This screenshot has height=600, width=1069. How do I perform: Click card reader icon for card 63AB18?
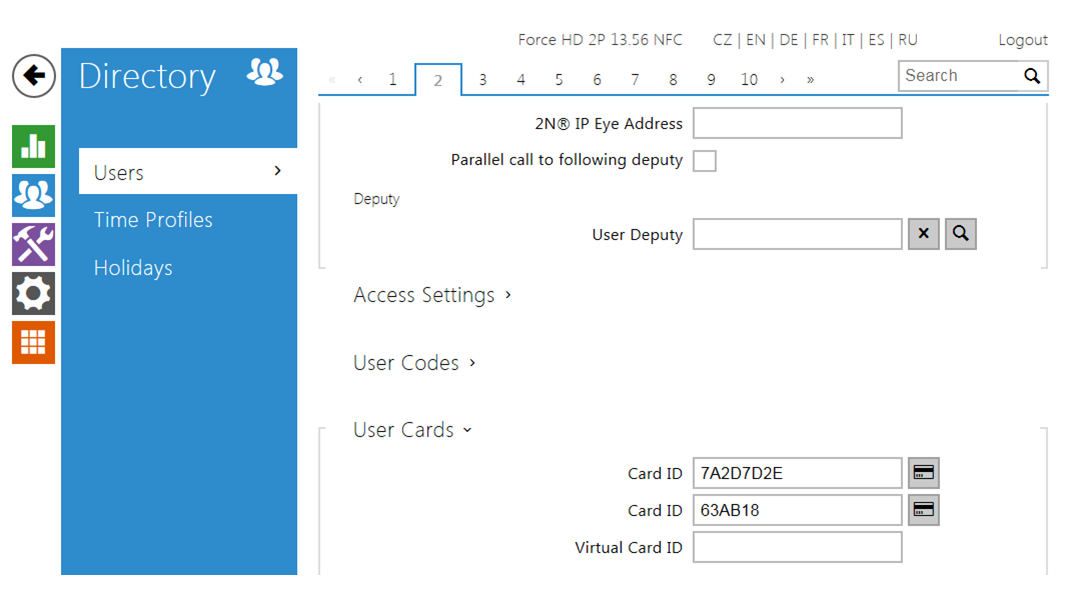[923, 510]
